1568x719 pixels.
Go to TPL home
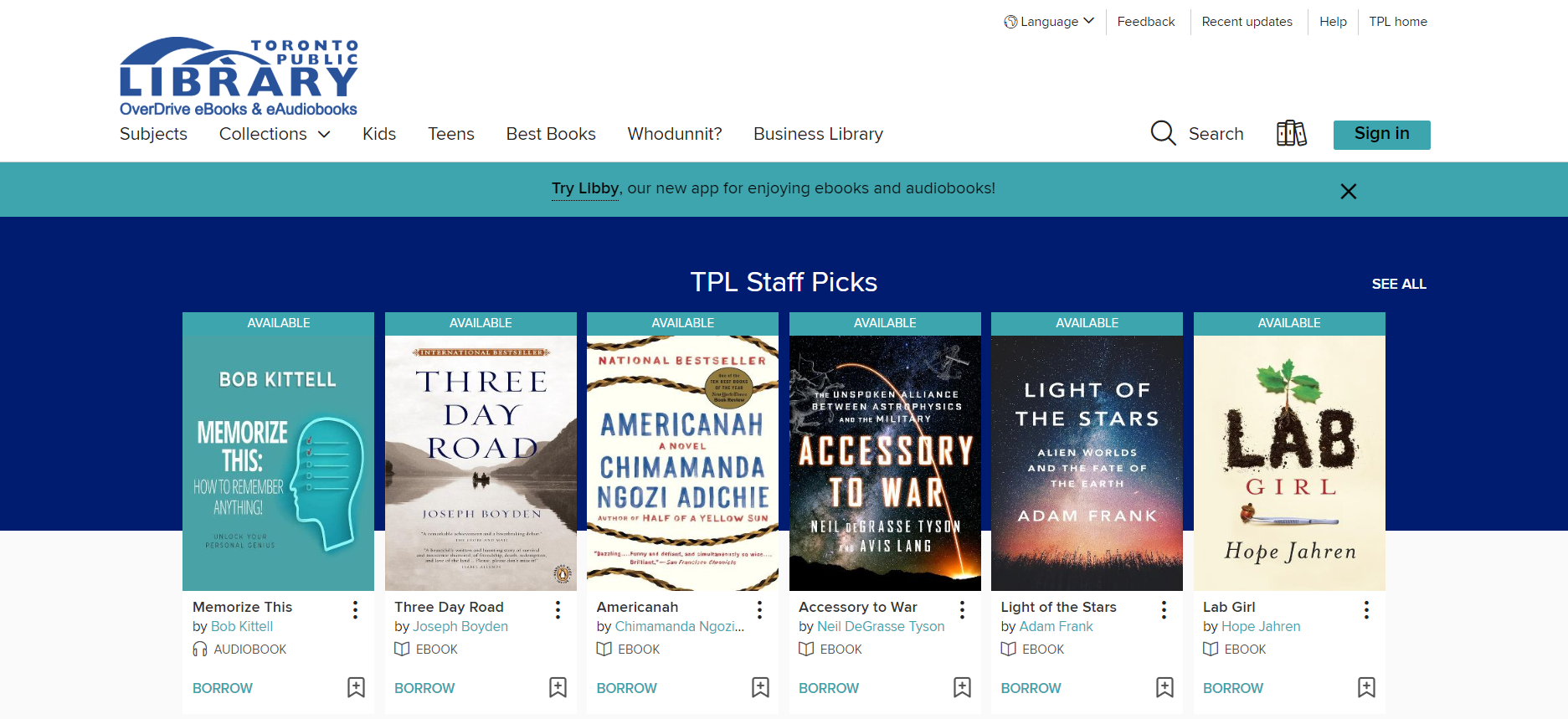[x=1398, y=22]
